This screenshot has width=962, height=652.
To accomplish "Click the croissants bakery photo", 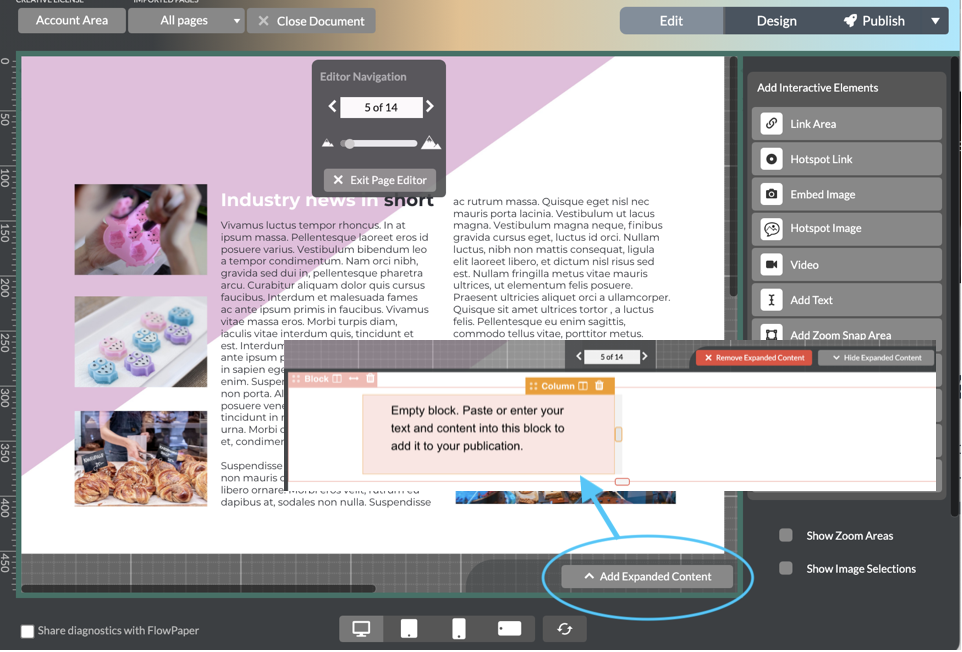I will pyautogui.click(x=140, y=459).
